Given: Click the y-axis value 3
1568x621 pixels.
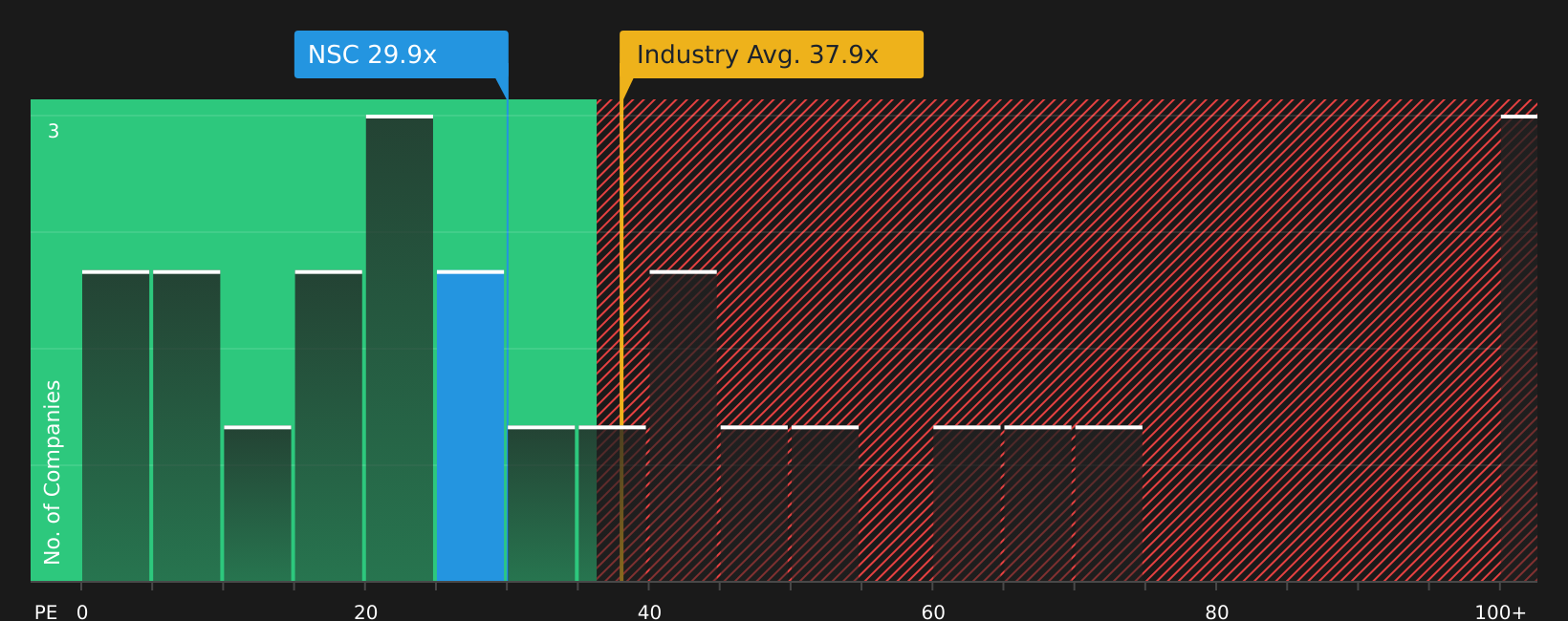Looking at the screenshot, I should click(54, 131).
